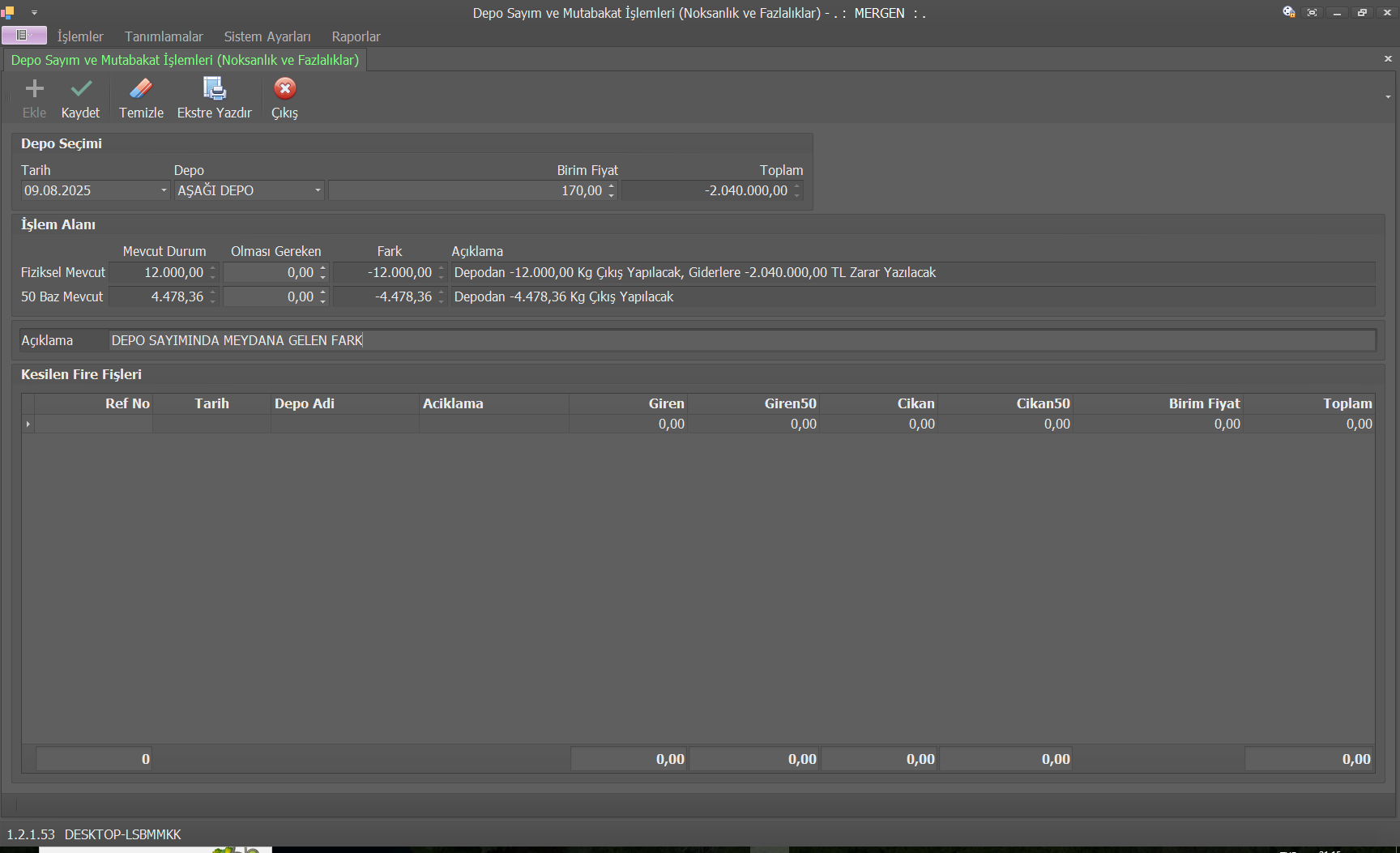Close the Depo Sayım document tab
This screenshot has width=1400, height=853.
[x=1388, y=59]
